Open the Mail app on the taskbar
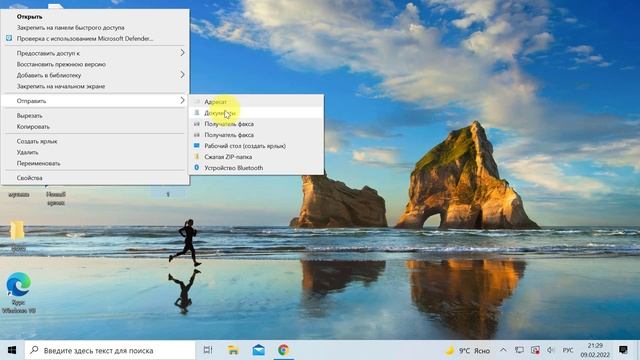Image resolution: width=640 pixels, height=360 pixels. point(258,350)
